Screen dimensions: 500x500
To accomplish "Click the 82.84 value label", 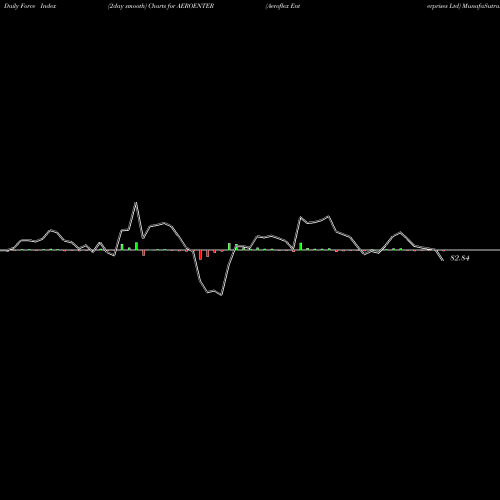I will [x=460, y=258].
